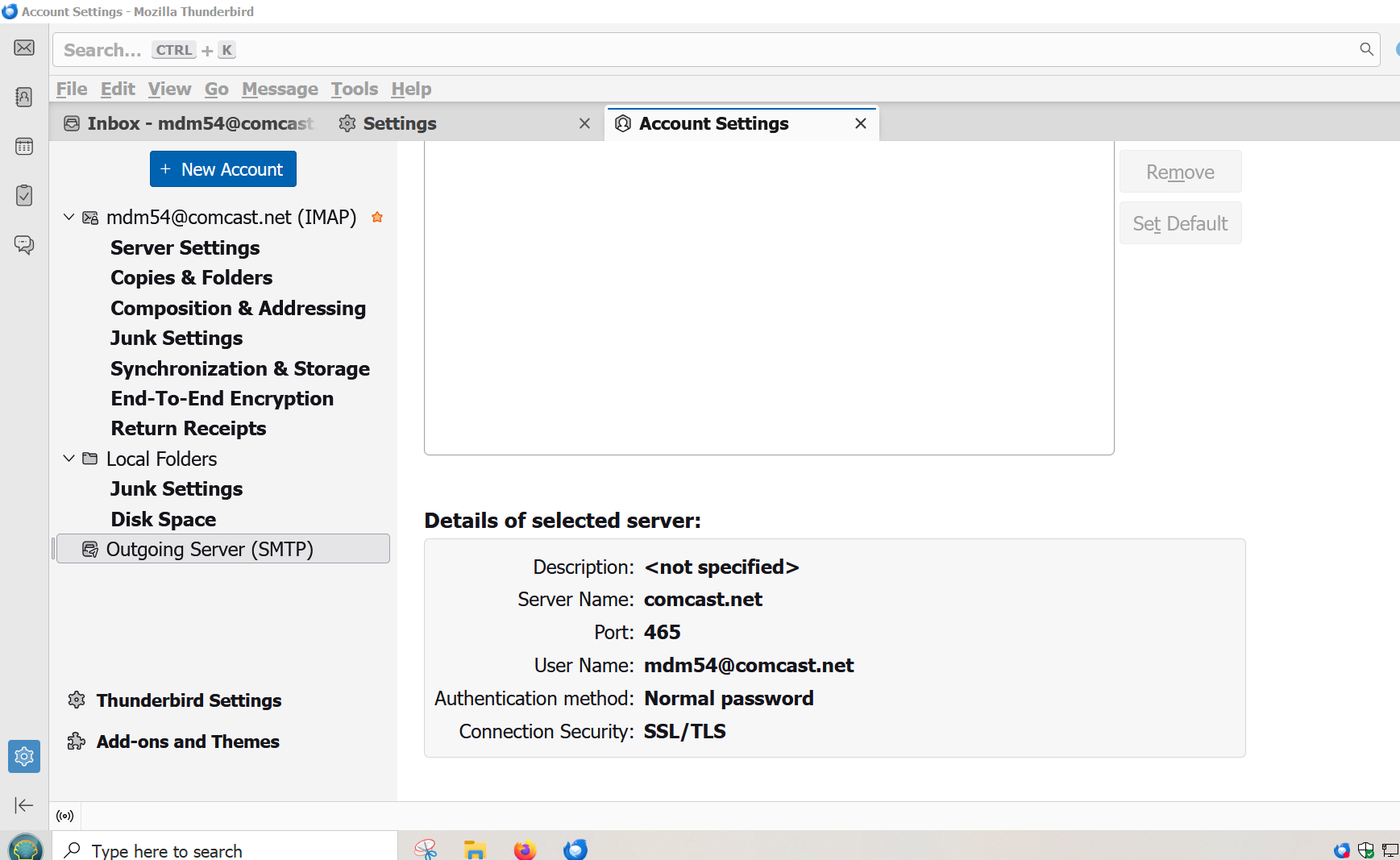This screenshot has height=860, width=1400.
Task: Open the Address Book icon
Action: pyautogui.click(x=24, y=97)
